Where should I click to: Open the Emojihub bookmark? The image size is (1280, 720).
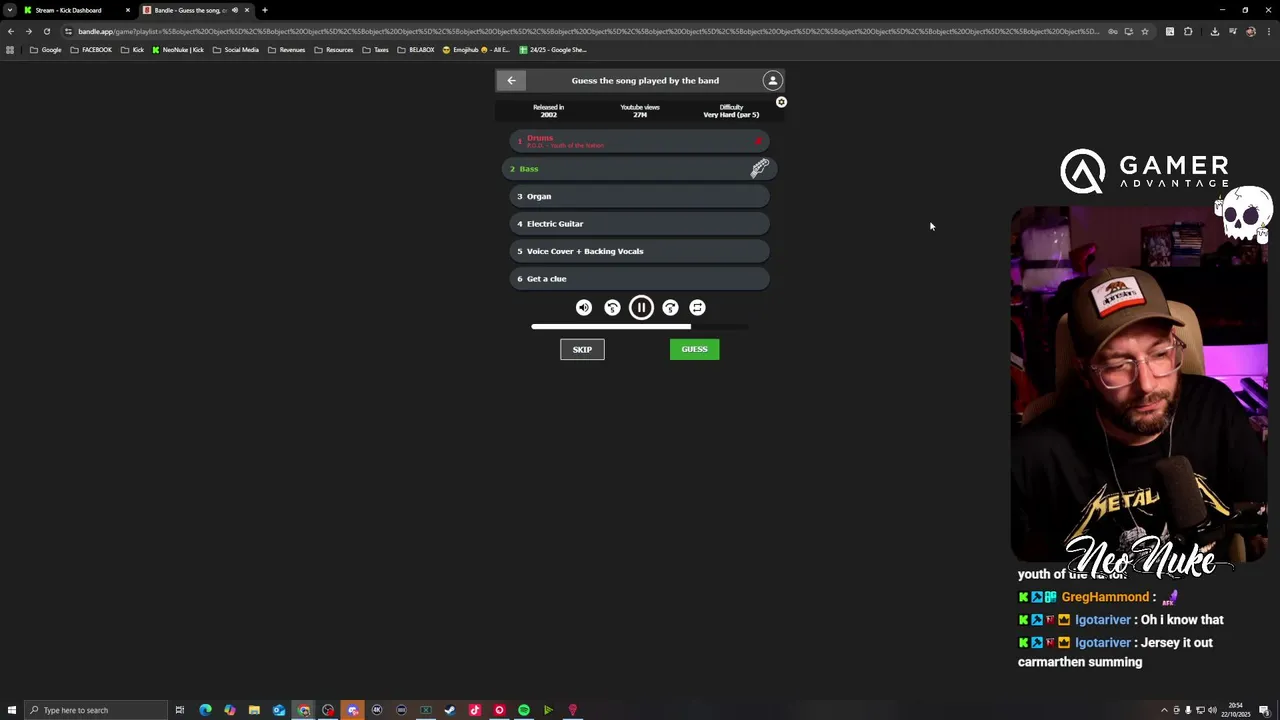[x=476, y=50]
